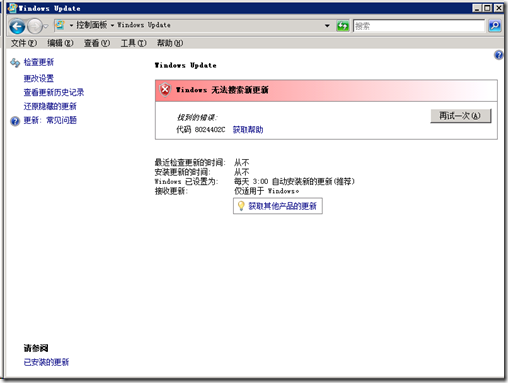This screenshot has height=383, width=508.
Task: Open 还原隐藏的更新 link
Action: tap(50, 106)
